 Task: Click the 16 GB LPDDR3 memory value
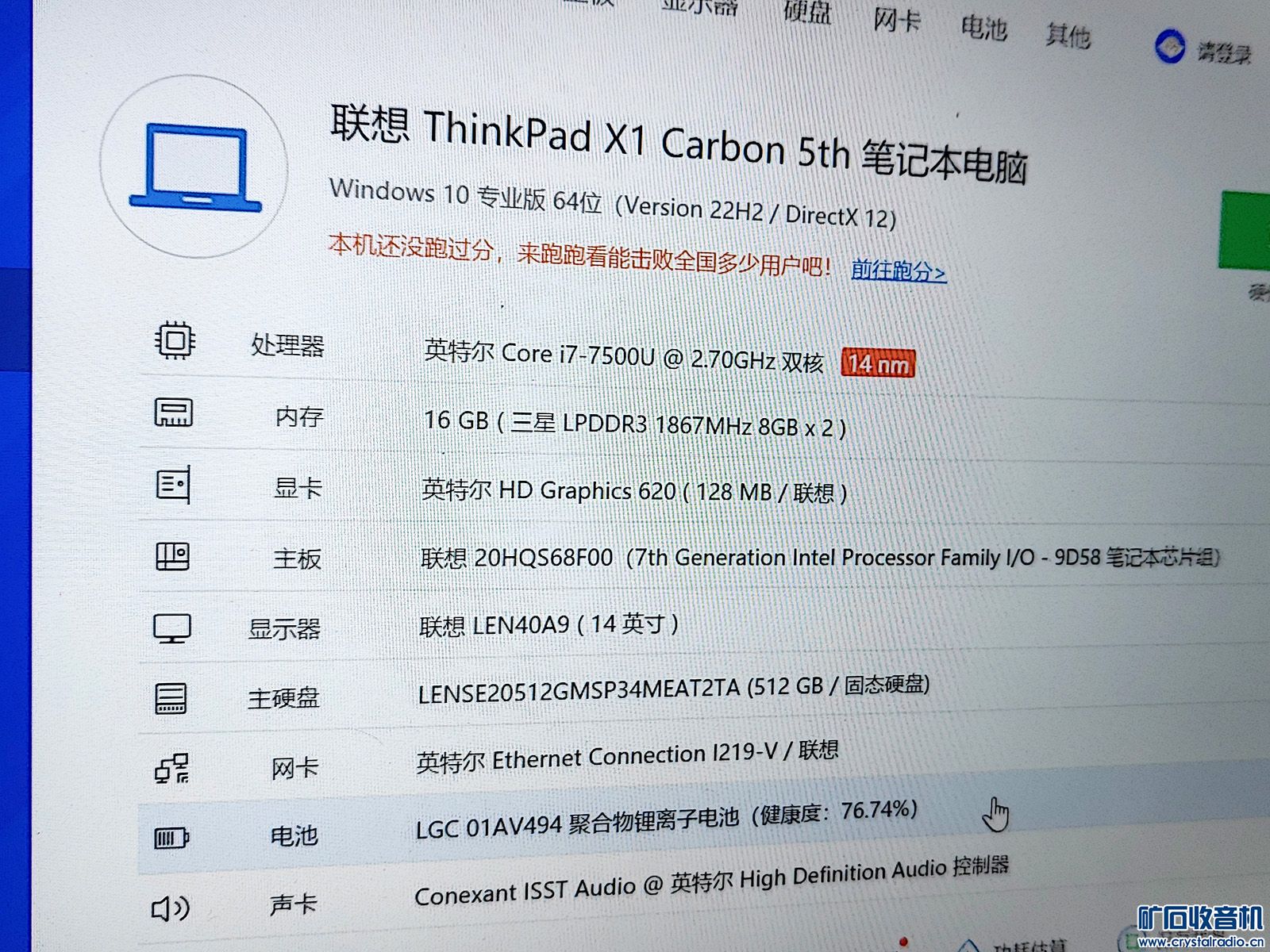(x=635, y=423)
